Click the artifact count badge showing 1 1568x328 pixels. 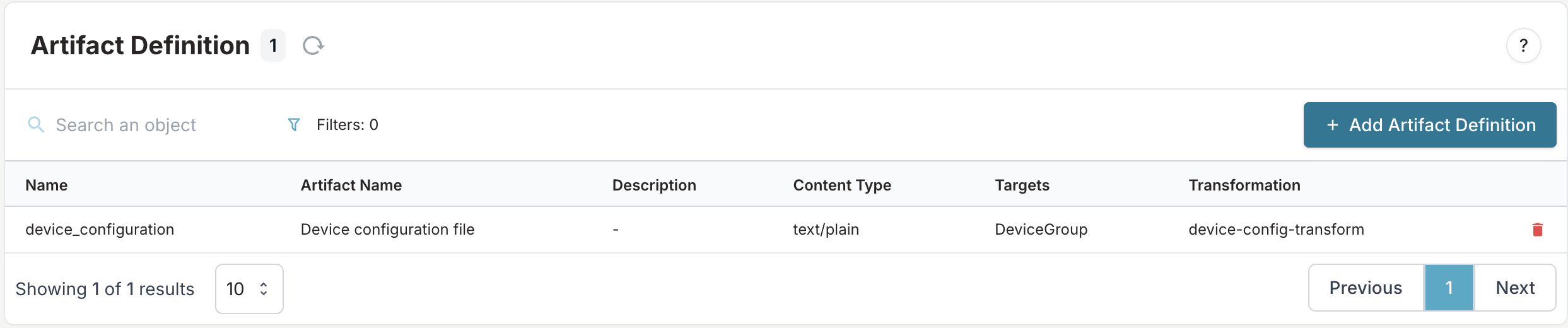(273, 45)
